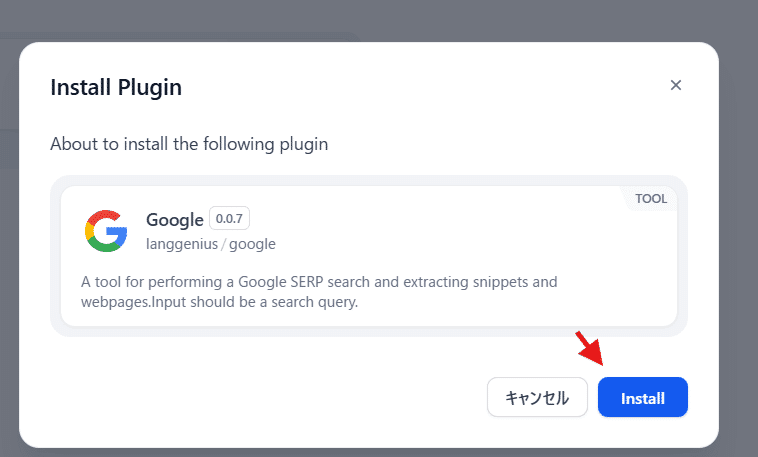Click the blue Install button
The height and width of the screenshot is (457, 758).
[x=642, y=397]
